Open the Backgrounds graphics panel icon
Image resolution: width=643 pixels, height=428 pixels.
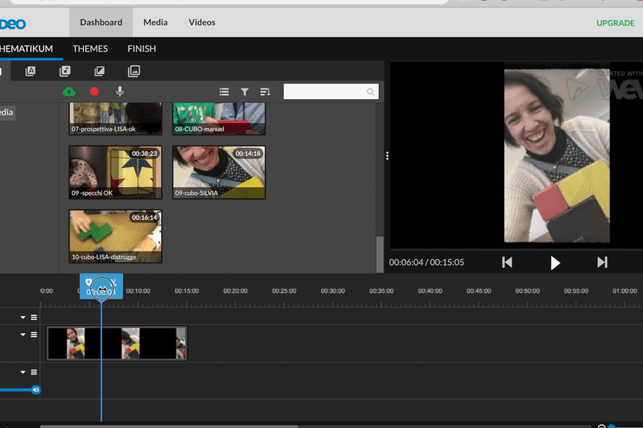point(134,71)
